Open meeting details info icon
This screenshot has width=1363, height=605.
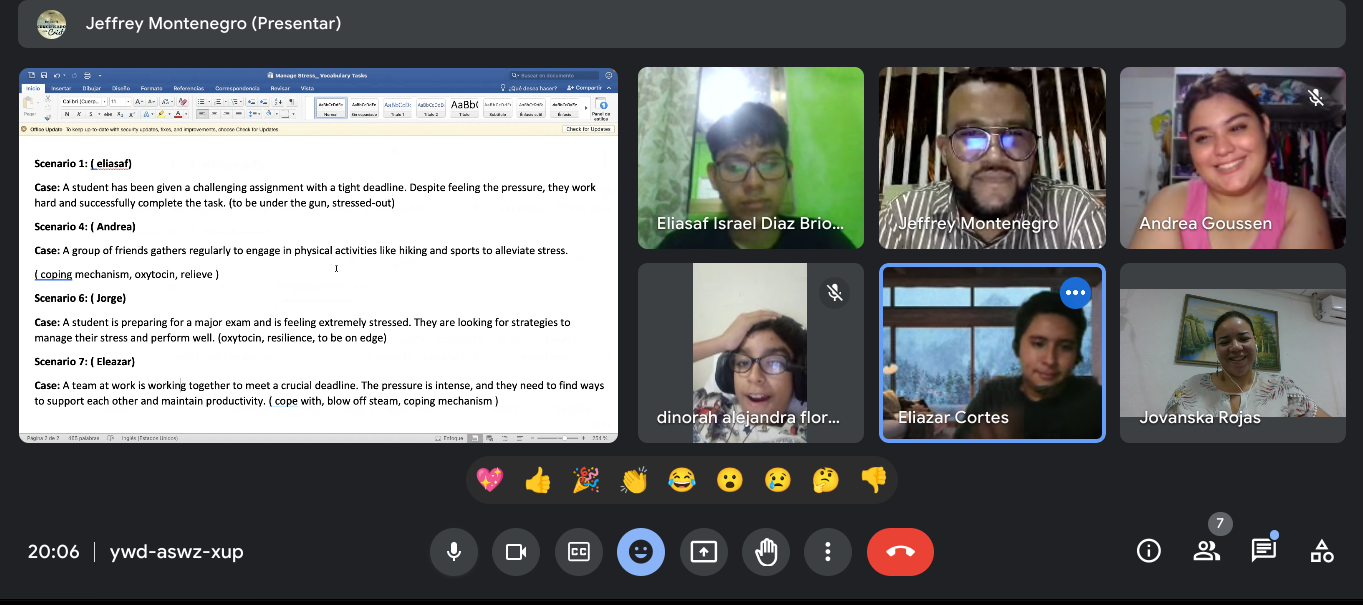pos(1149,551)
